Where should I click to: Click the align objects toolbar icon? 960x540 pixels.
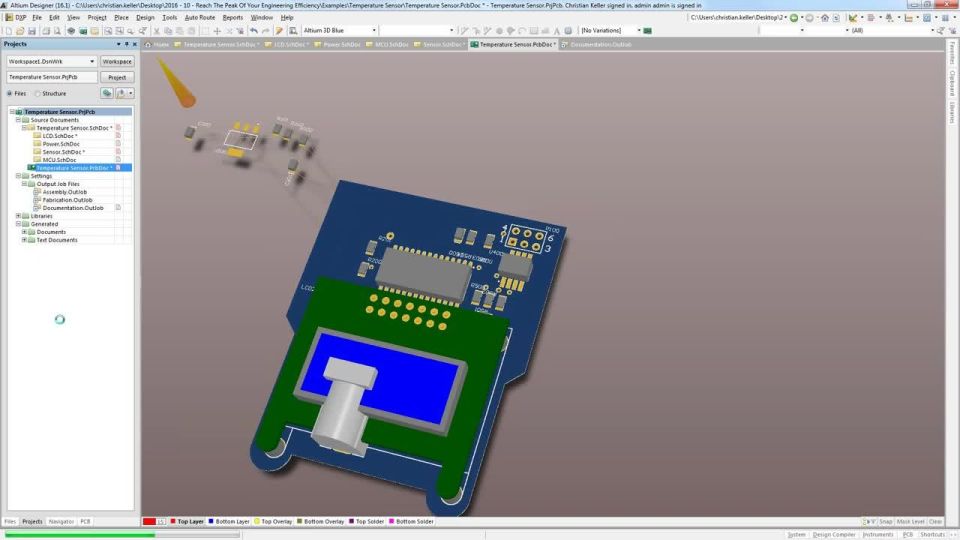[870, 18]
